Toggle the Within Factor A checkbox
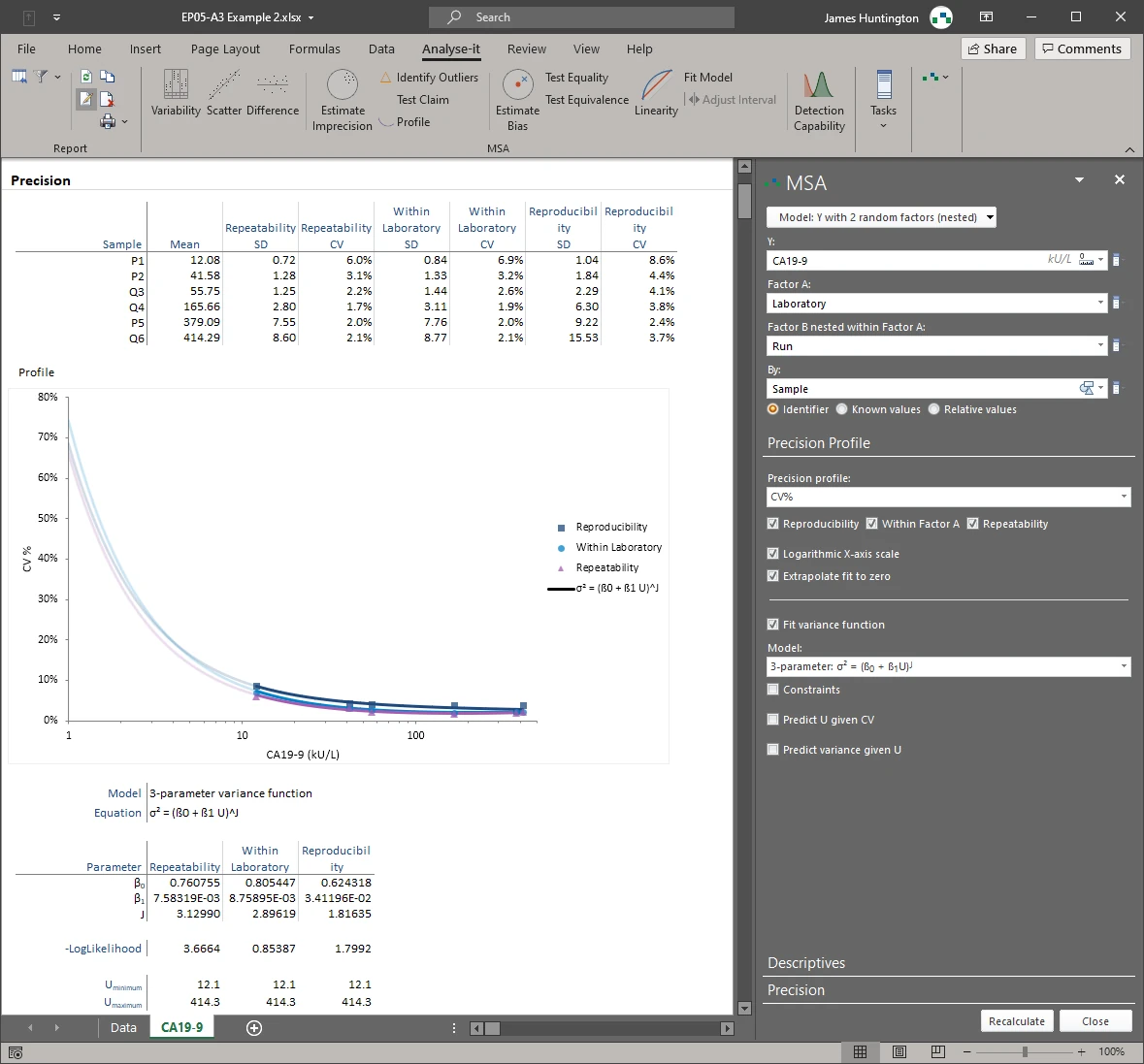The image size is (1144, 1064). pyautogui.click(x=872, y=524)
